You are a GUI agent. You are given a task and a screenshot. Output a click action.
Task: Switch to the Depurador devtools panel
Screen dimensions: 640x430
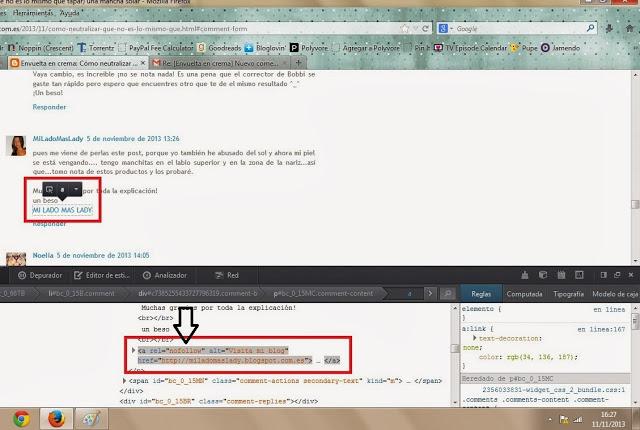(40, 275)
